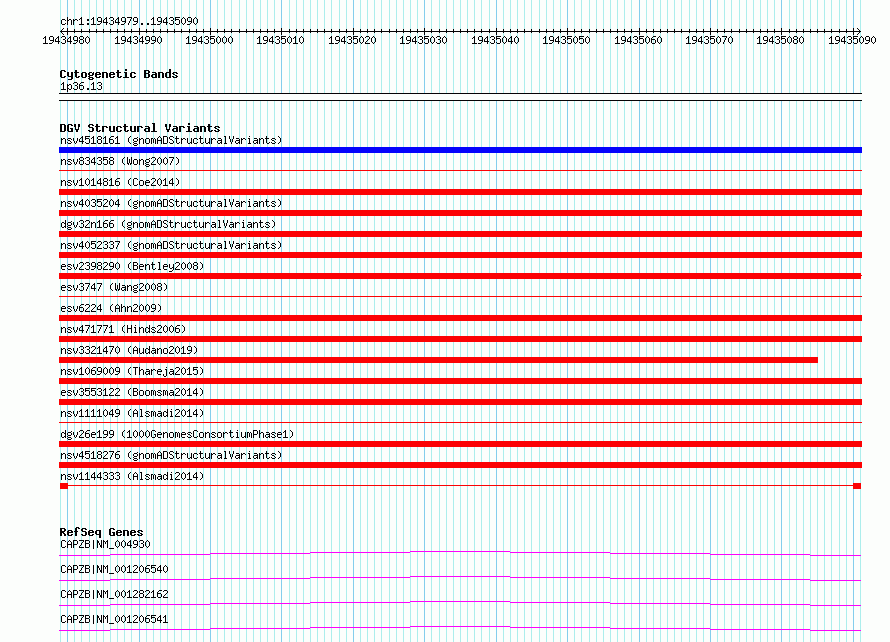Screen dimensions: 890x642
Task: Click ruler position 19435010
Action: click(280, 40)
